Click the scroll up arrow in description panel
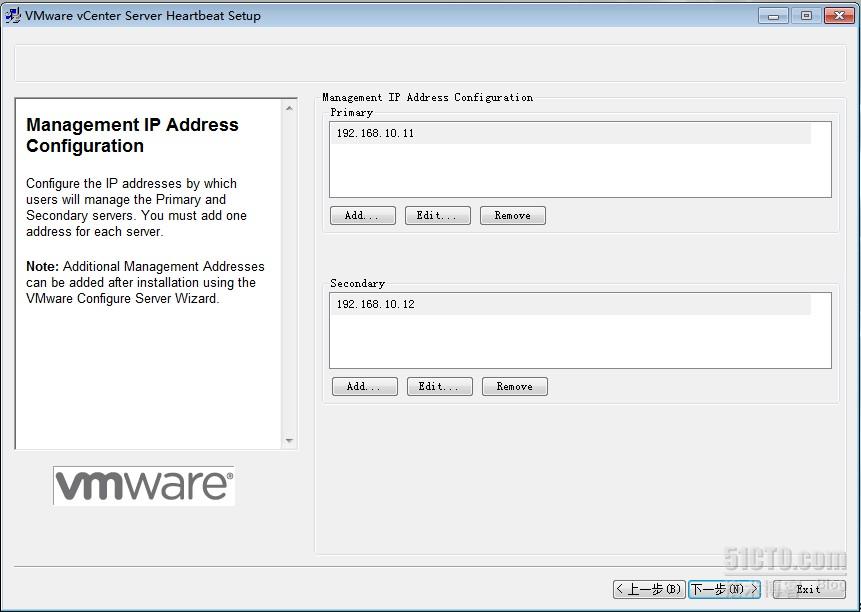Image resolution: width=861 pixels, height=612 pixels. pyautogui.click(x=289, y=108)
